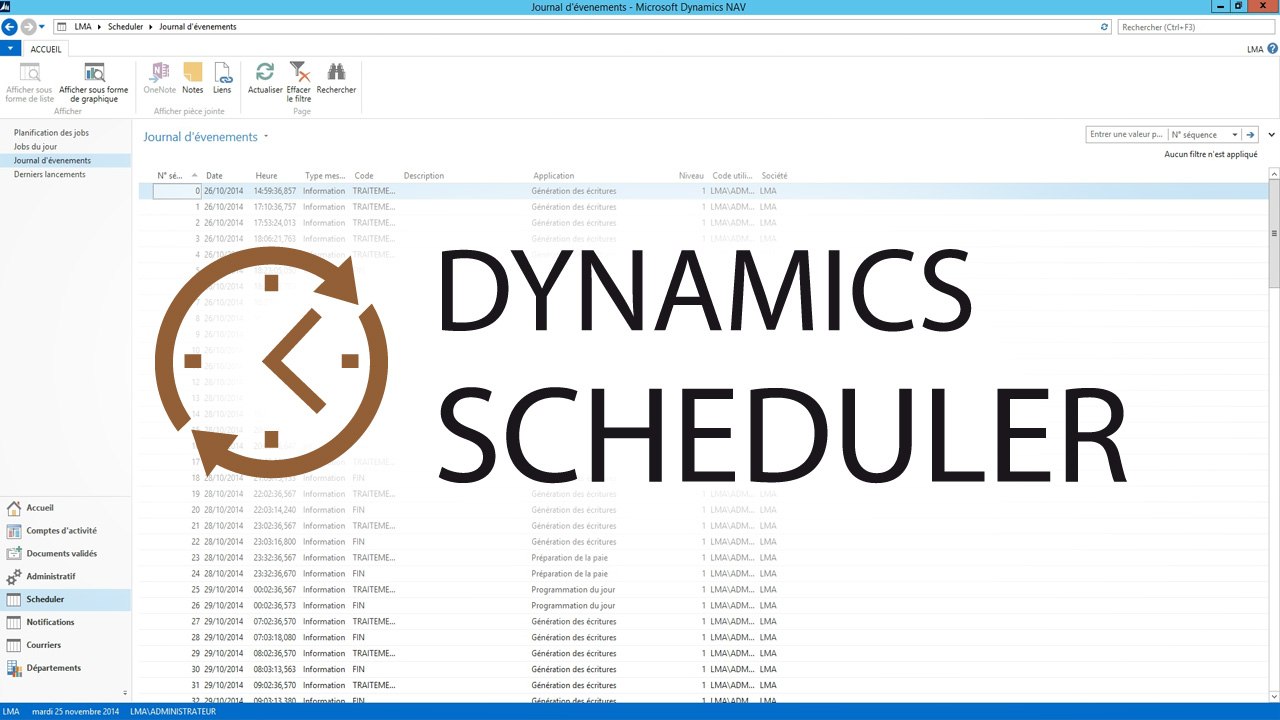Click the Rechercher binoculars button
This screenshot has height=720, width=1280.
point(336,78)
